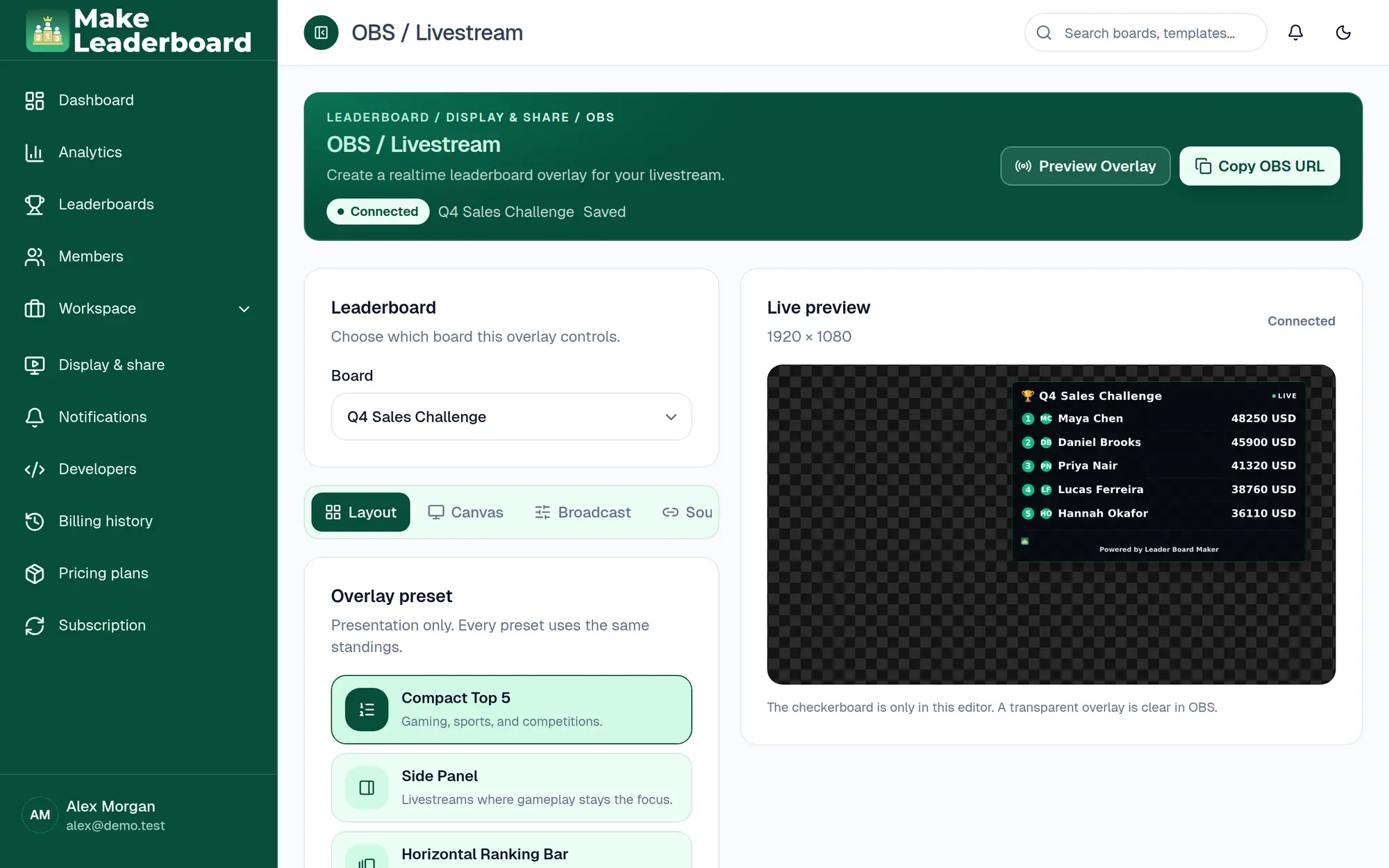
Task: Click the Pricing plans box icon
Action: point(35,574)
